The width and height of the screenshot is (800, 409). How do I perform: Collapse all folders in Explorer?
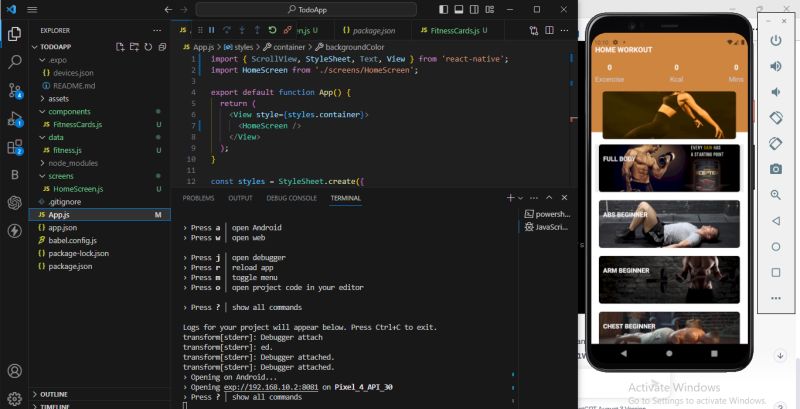pyautogui.click(x=162, y=47)
